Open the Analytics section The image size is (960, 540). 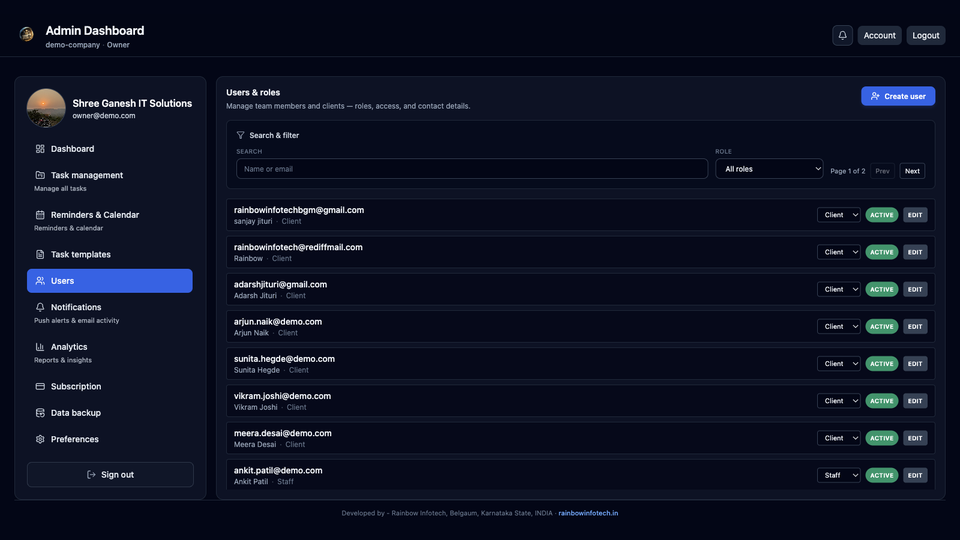pos(110,353)
